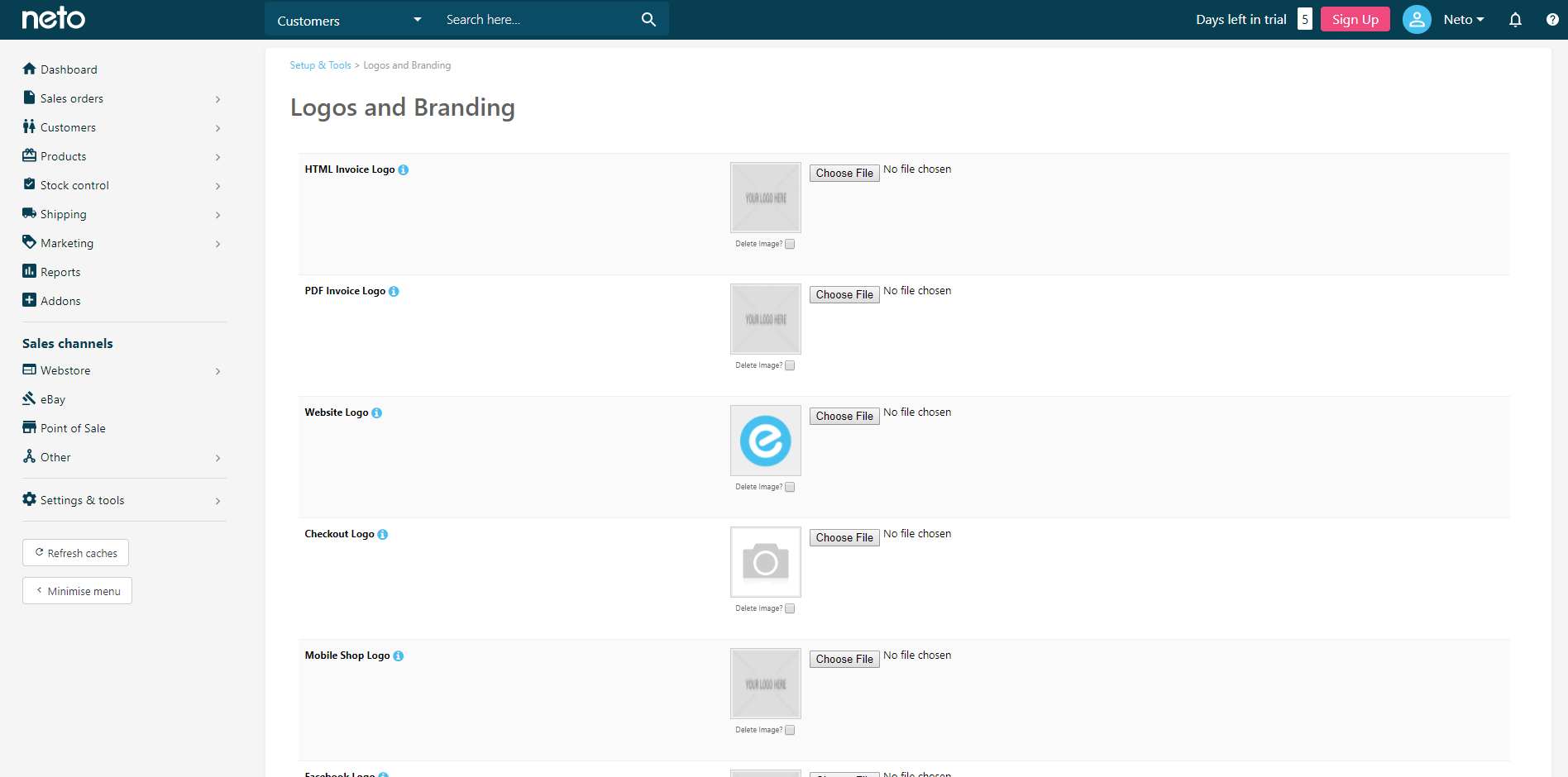The image size is (1568, 777).
Task: Click the Products box icon
Action: (29, 155)
